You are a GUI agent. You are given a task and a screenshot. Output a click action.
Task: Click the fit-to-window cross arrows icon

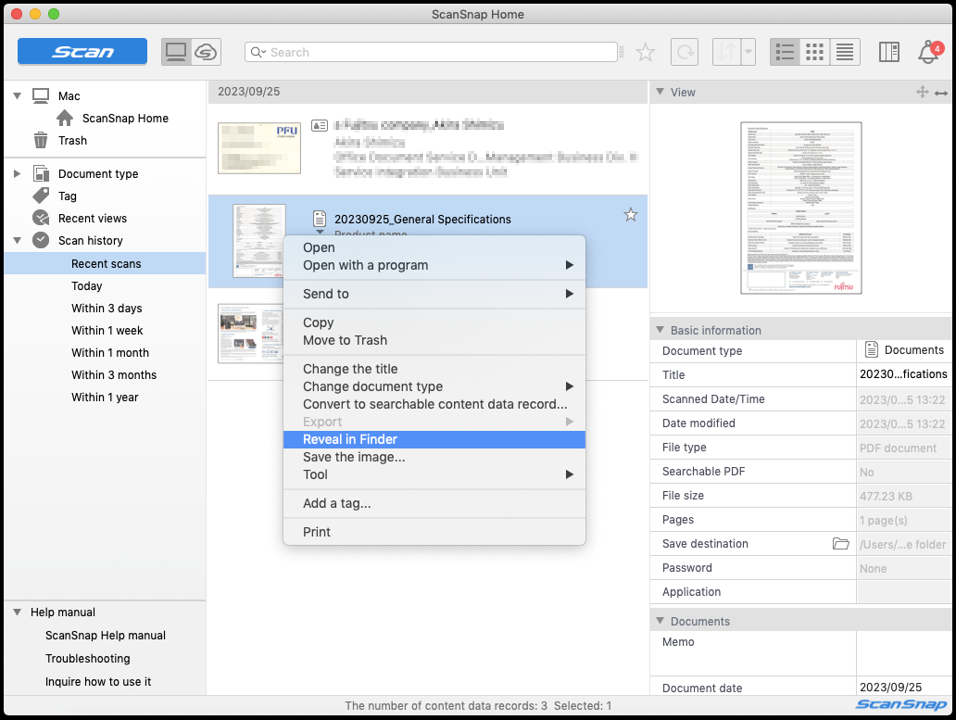pyautogui.click(x=922, y=92)
